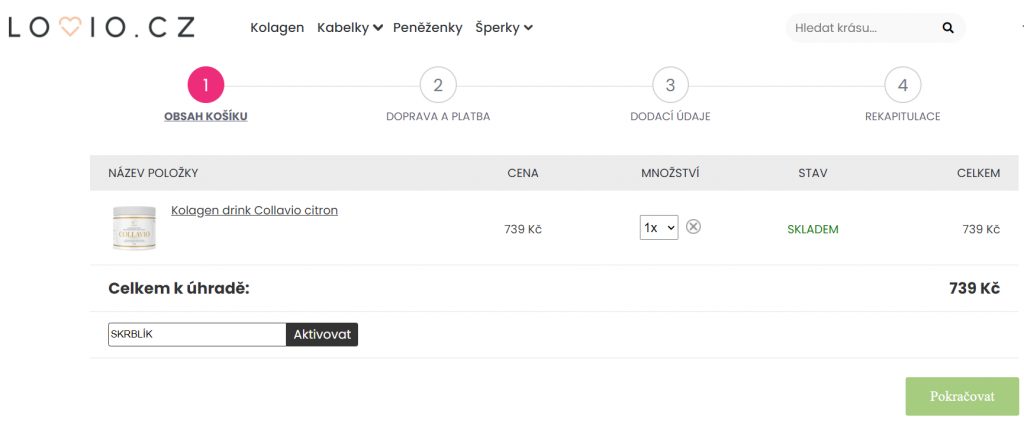Click the Lovio.cz heart logo
The width and height of the screenshot is (1024, 421).
coord(101,27)
